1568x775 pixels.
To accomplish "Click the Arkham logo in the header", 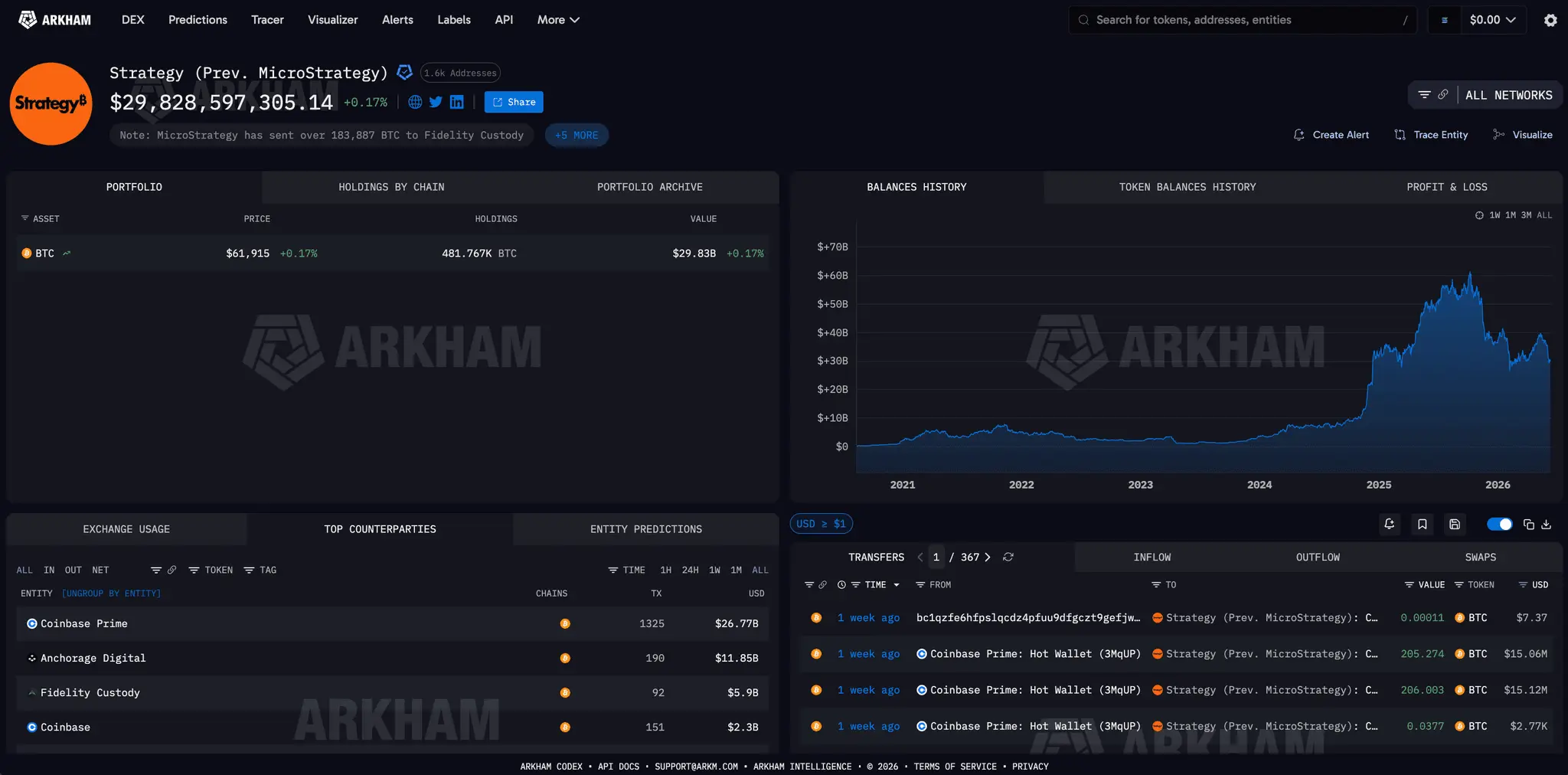I will point(54,20).
